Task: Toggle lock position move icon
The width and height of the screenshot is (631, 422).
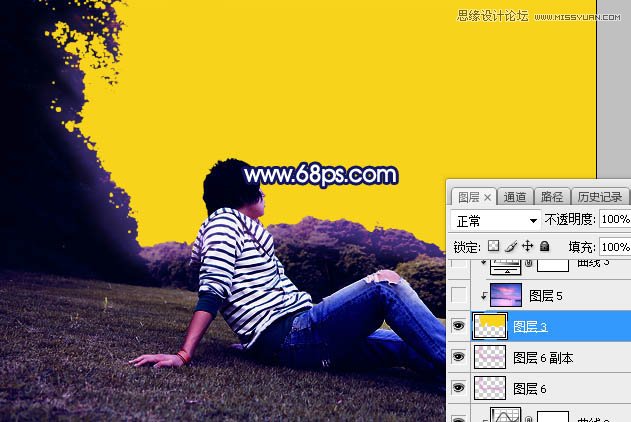Action: pyautogui.click(x=528, y=246)
